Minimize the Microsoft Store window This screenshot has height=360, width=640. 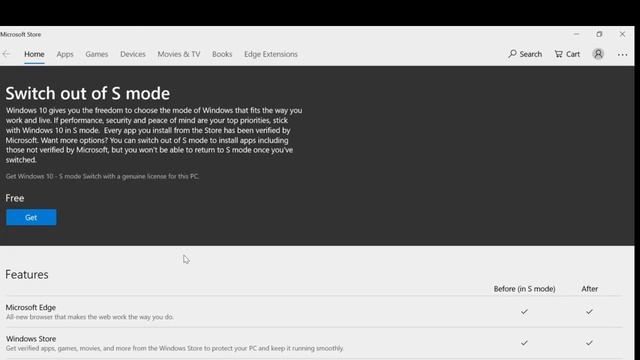point(576,34)
